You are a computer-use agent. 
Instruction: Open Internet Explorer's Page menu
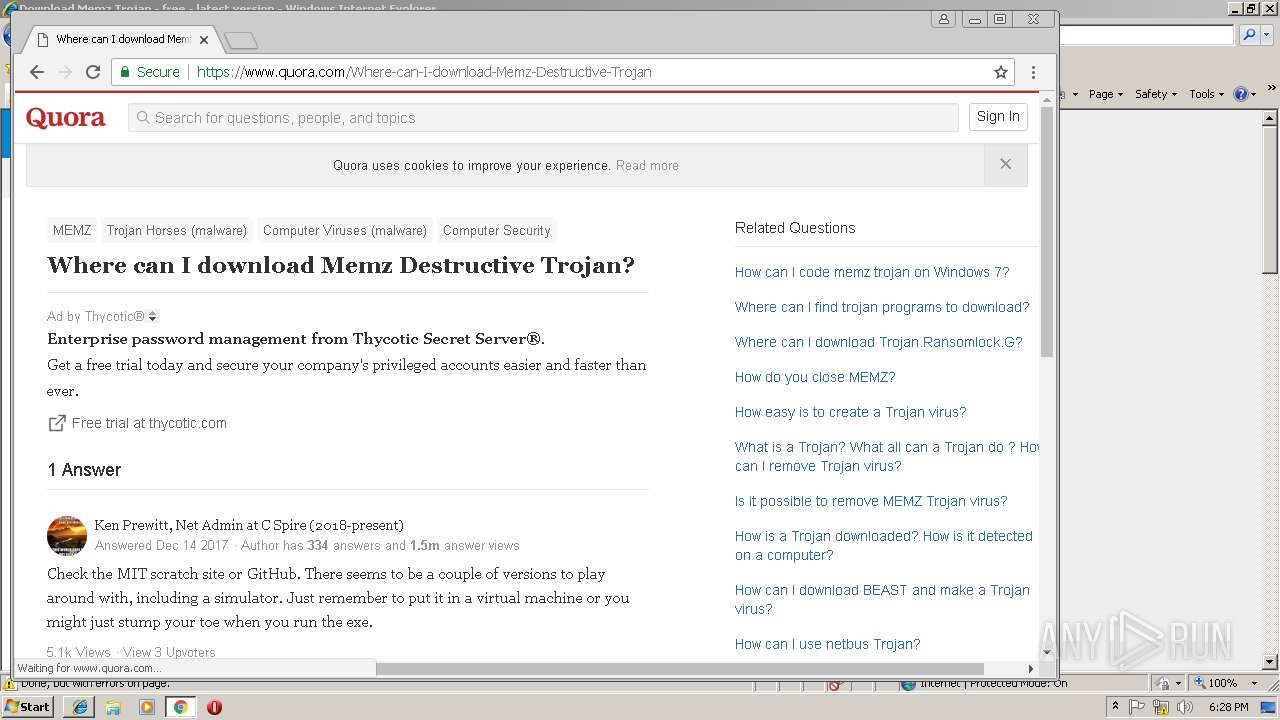pos(1105,94)
